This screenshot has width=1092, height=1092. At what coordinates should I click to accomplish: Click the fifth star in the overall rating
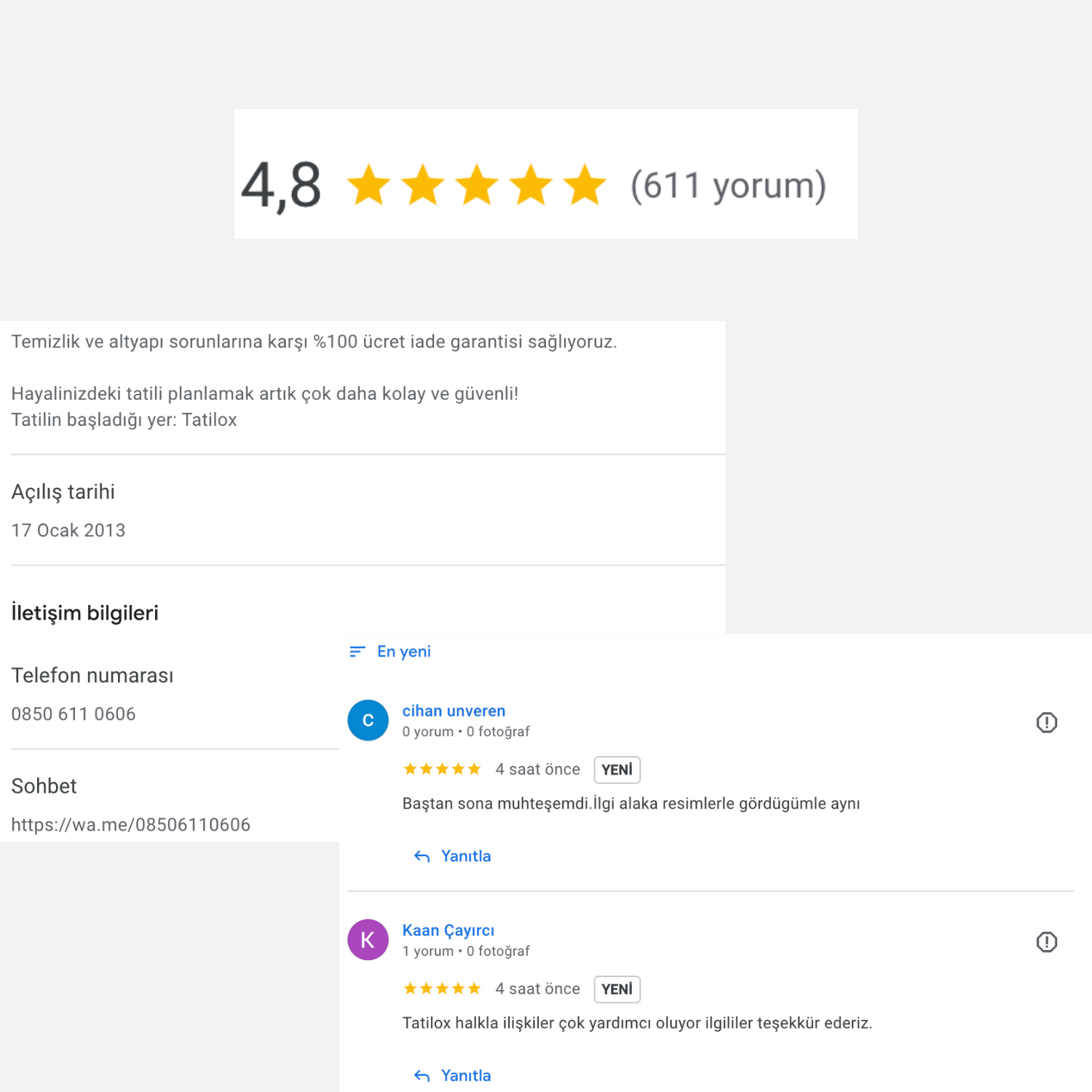587,184
